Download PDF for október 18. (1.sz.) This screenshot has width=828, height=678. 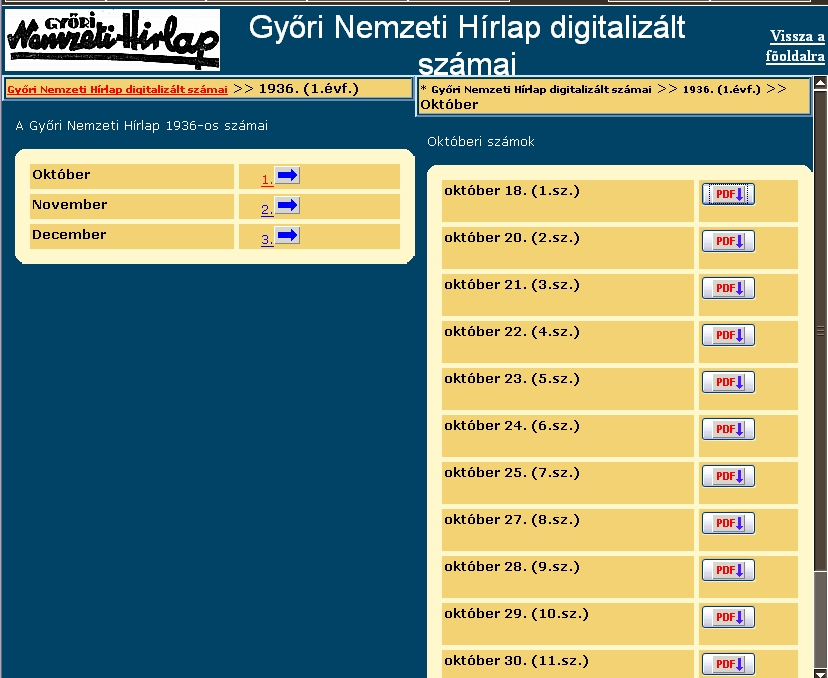[x=728, y=194]
